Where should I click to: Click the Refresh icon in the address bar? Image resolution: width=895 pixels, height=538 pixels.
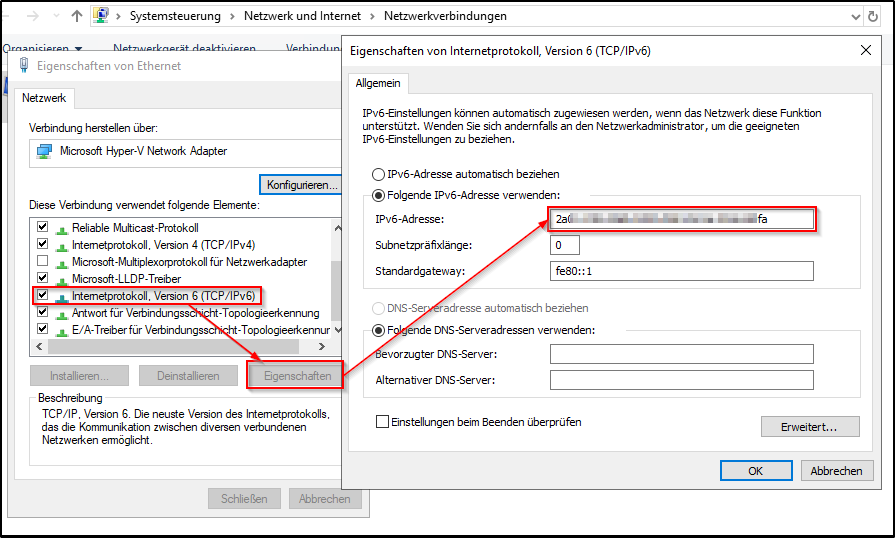coord(881,16)
